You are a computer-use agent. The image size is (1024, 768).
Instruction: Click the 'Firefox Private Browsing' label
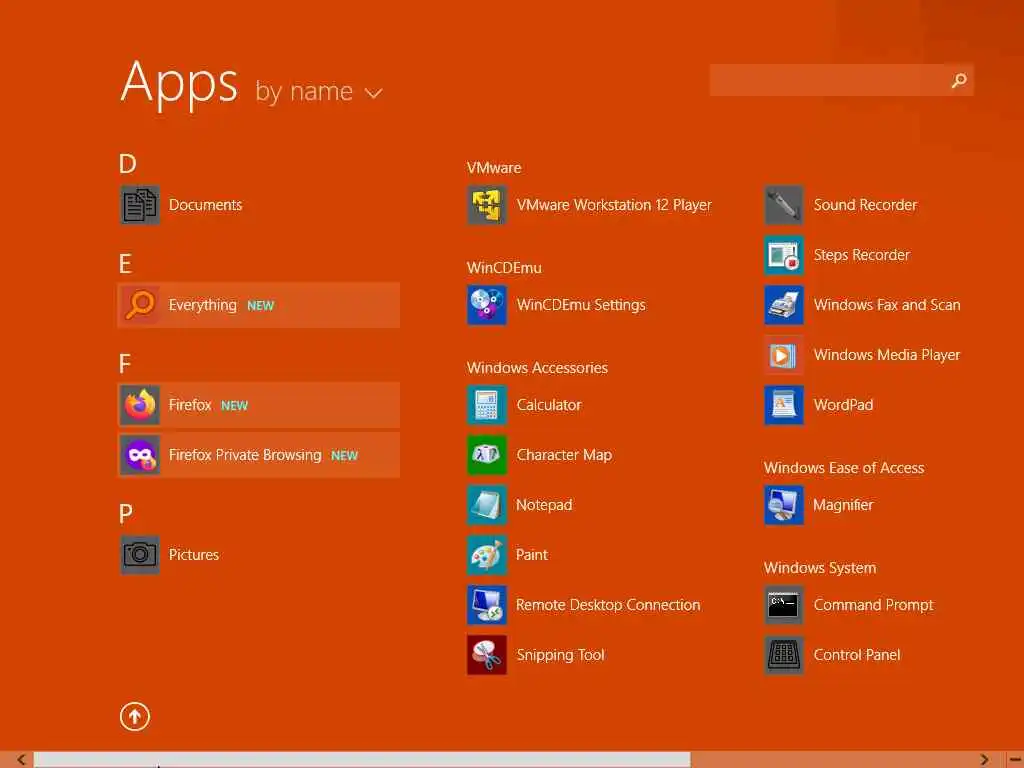(x=245, y=455)
